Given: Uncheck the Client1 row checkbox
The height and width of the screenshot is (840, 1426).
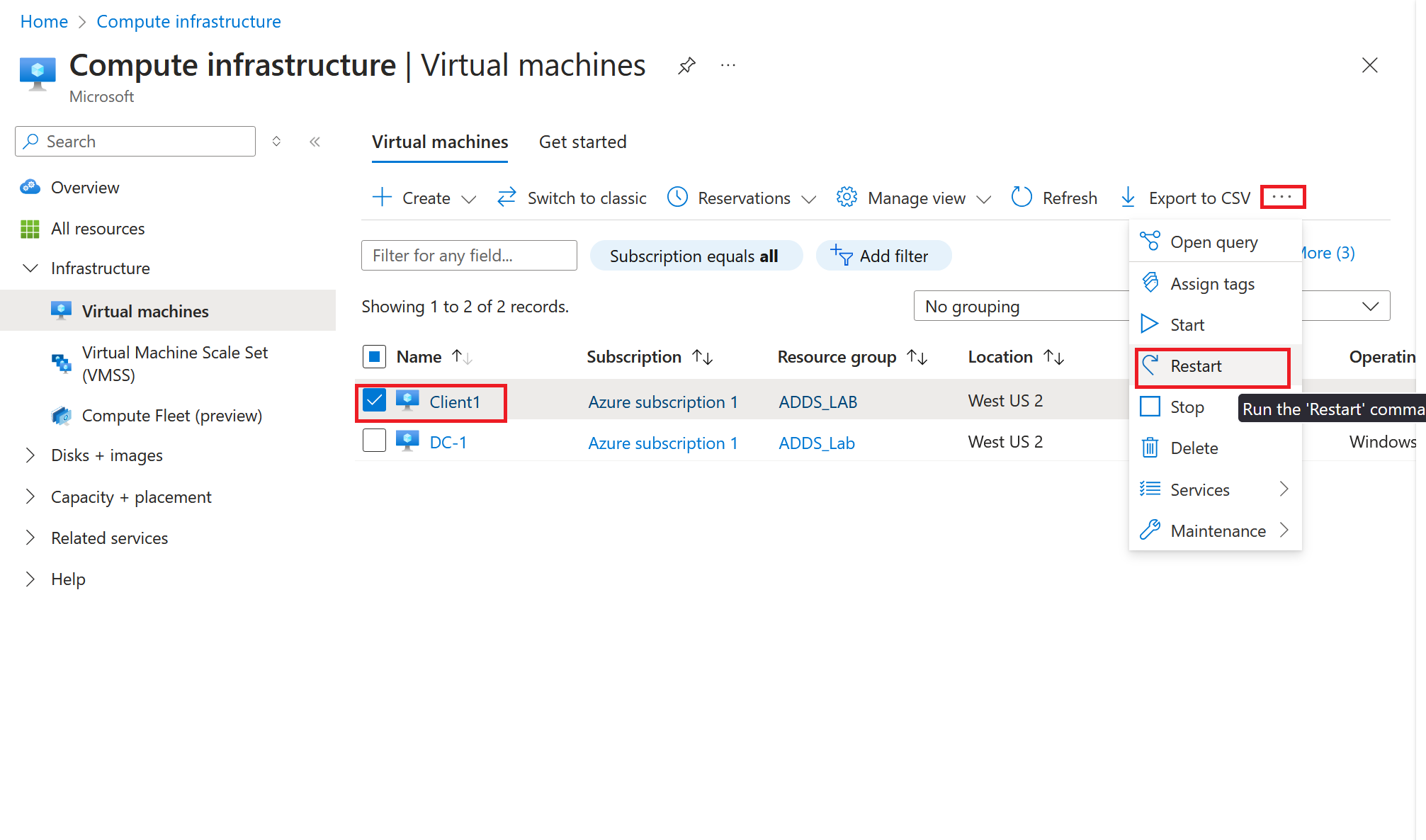Looking at the screenshot, I should pos(374,400).
